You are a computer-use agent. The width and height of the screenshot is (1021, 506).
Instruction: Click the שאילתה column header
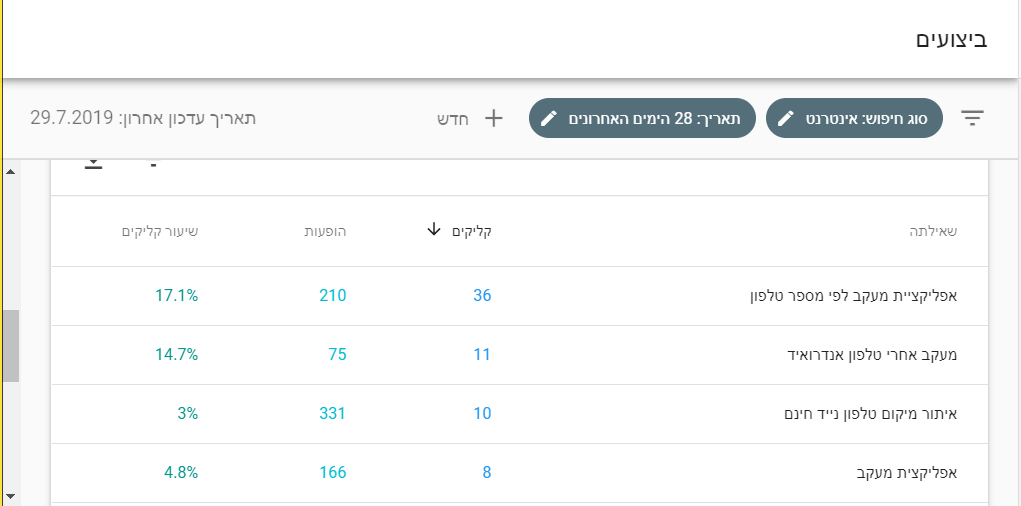(933, 231)
